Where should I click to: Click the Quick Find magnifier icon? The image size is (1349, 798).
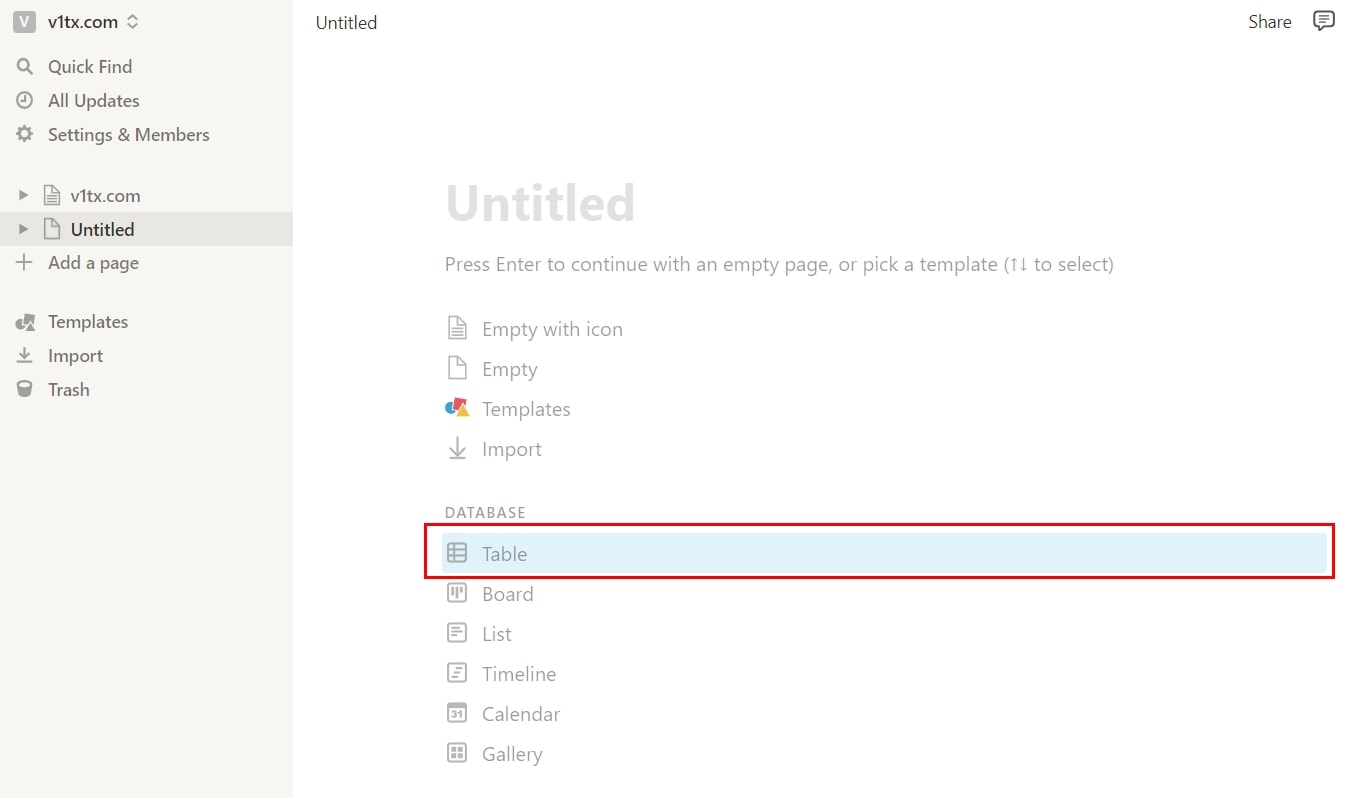point(25,67)
